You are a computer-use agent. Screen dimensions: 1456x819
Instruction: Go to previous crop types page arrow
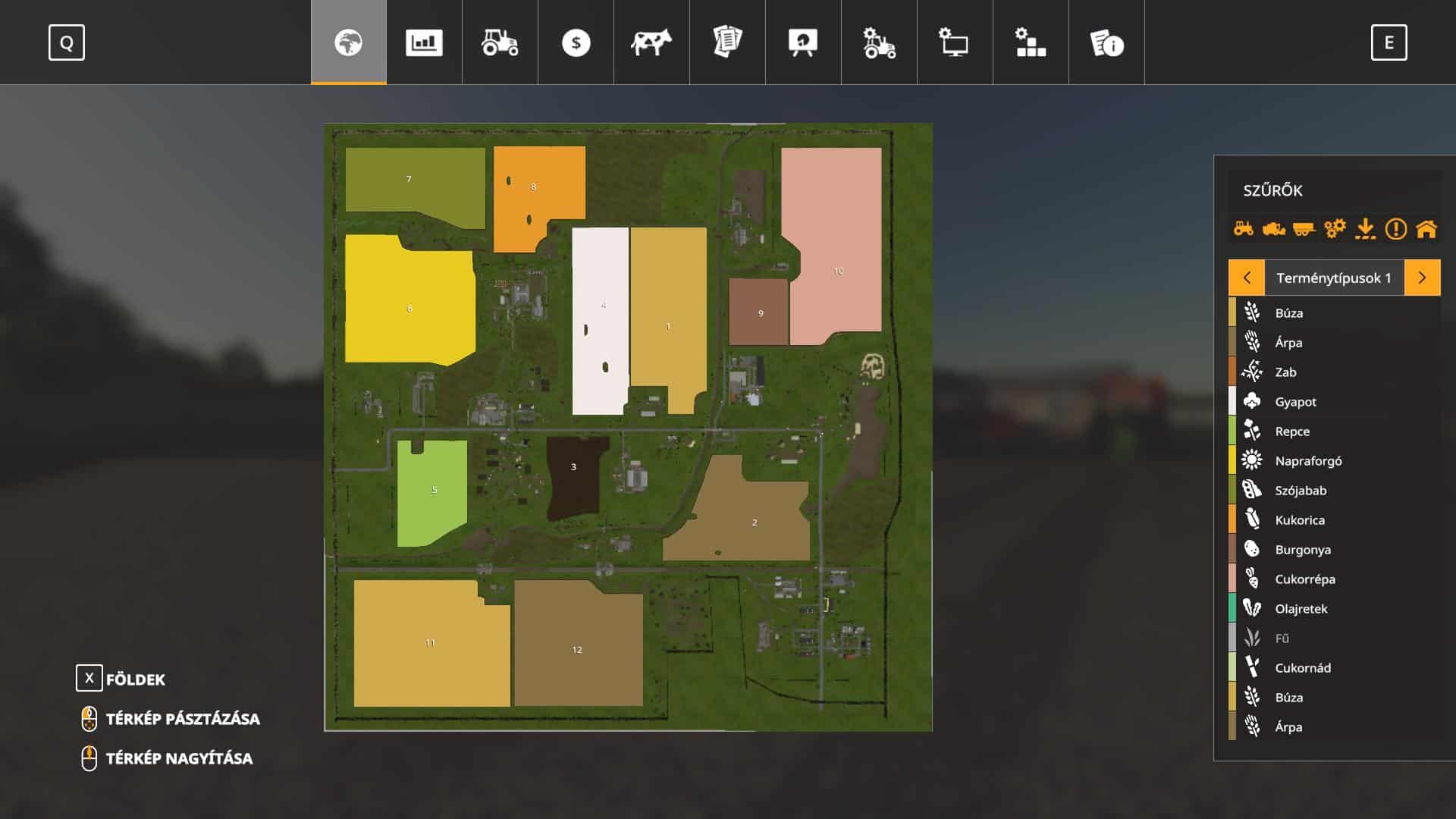click(1247, 278)
